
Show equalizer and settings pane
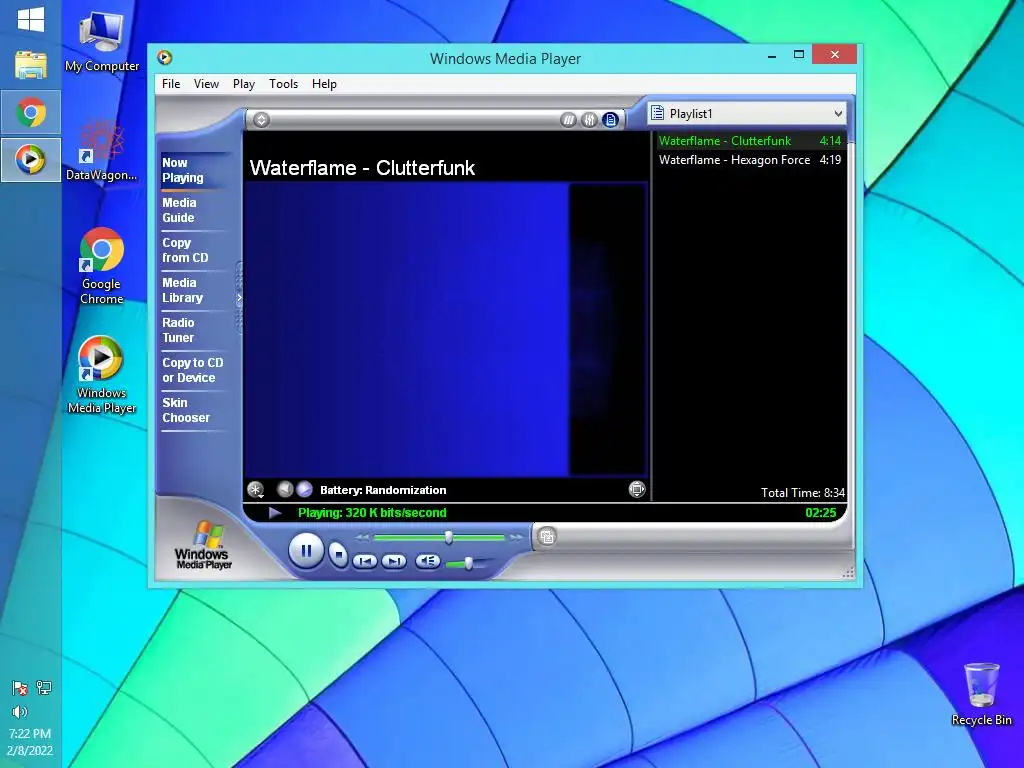pos(589,120)
